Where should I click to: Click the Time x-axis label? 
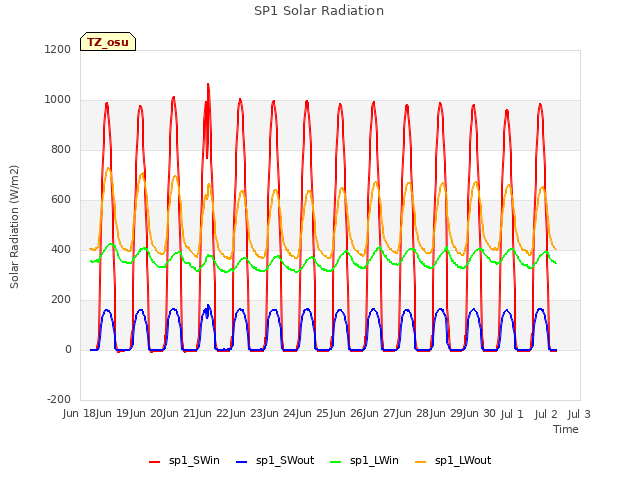coord(566,429)
